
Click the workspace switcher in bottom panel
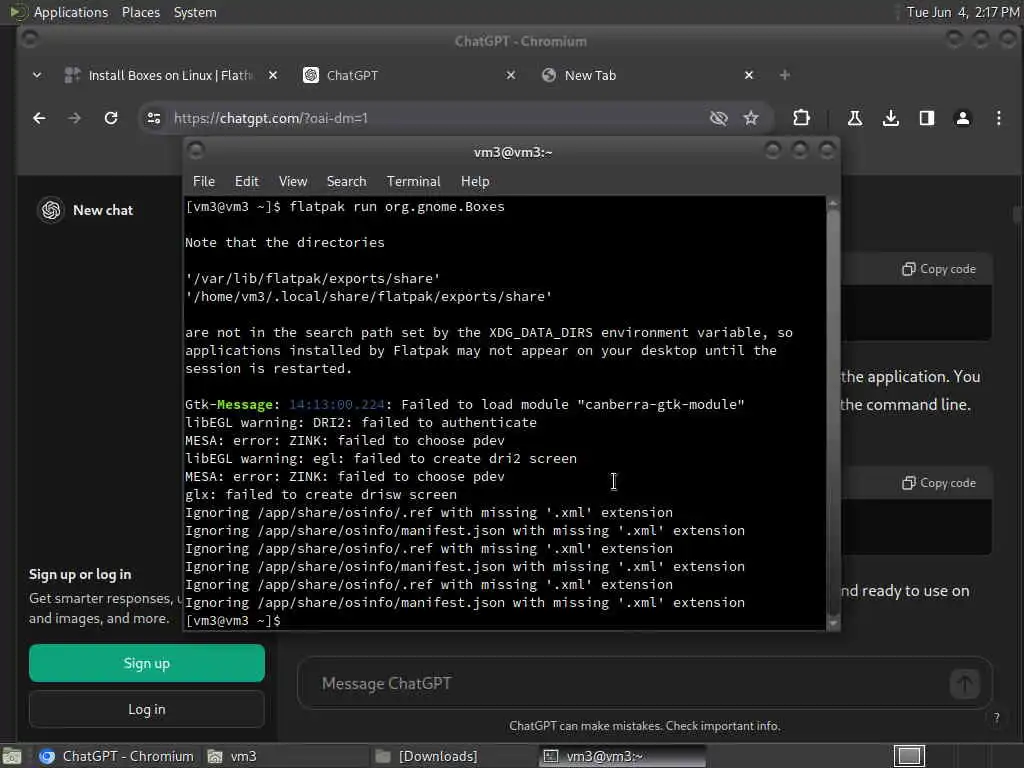pyautogui.click(x=909, y=756)
